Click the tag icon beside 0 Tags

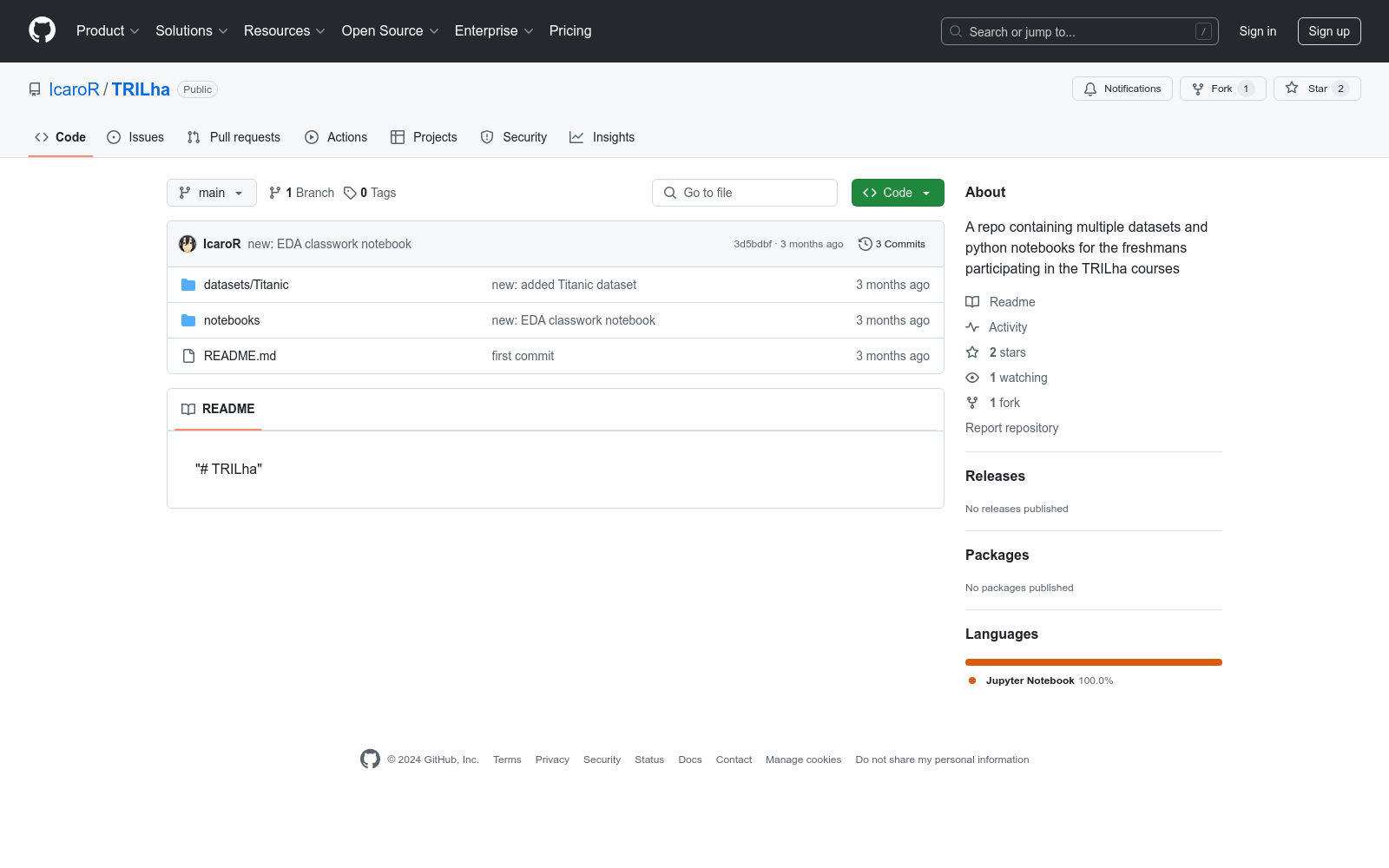click(350, 193)
